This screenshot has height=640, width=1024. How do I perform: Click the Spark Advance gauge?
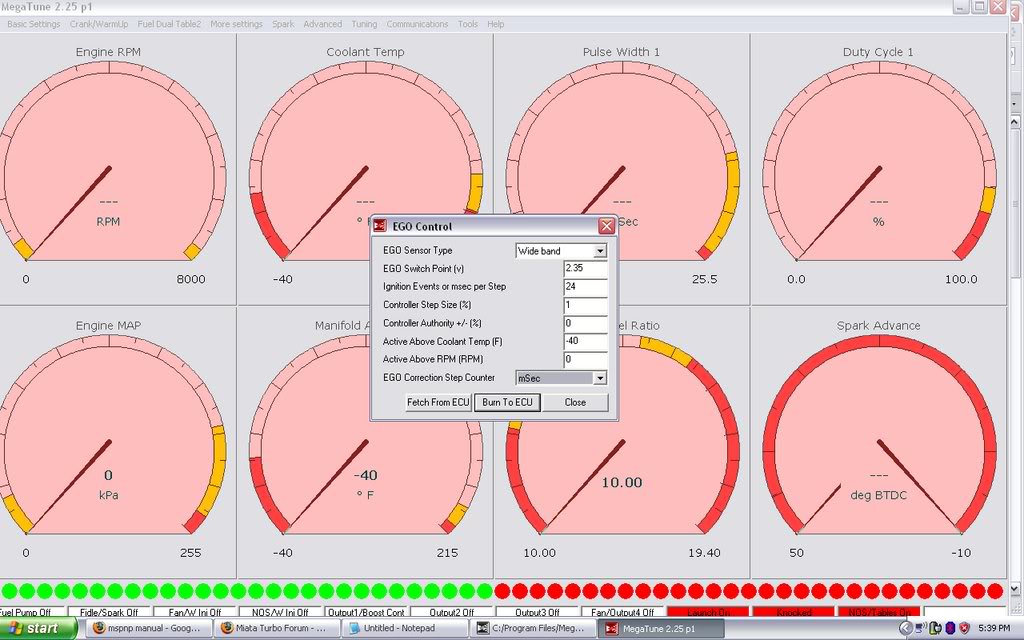(878, 440)
